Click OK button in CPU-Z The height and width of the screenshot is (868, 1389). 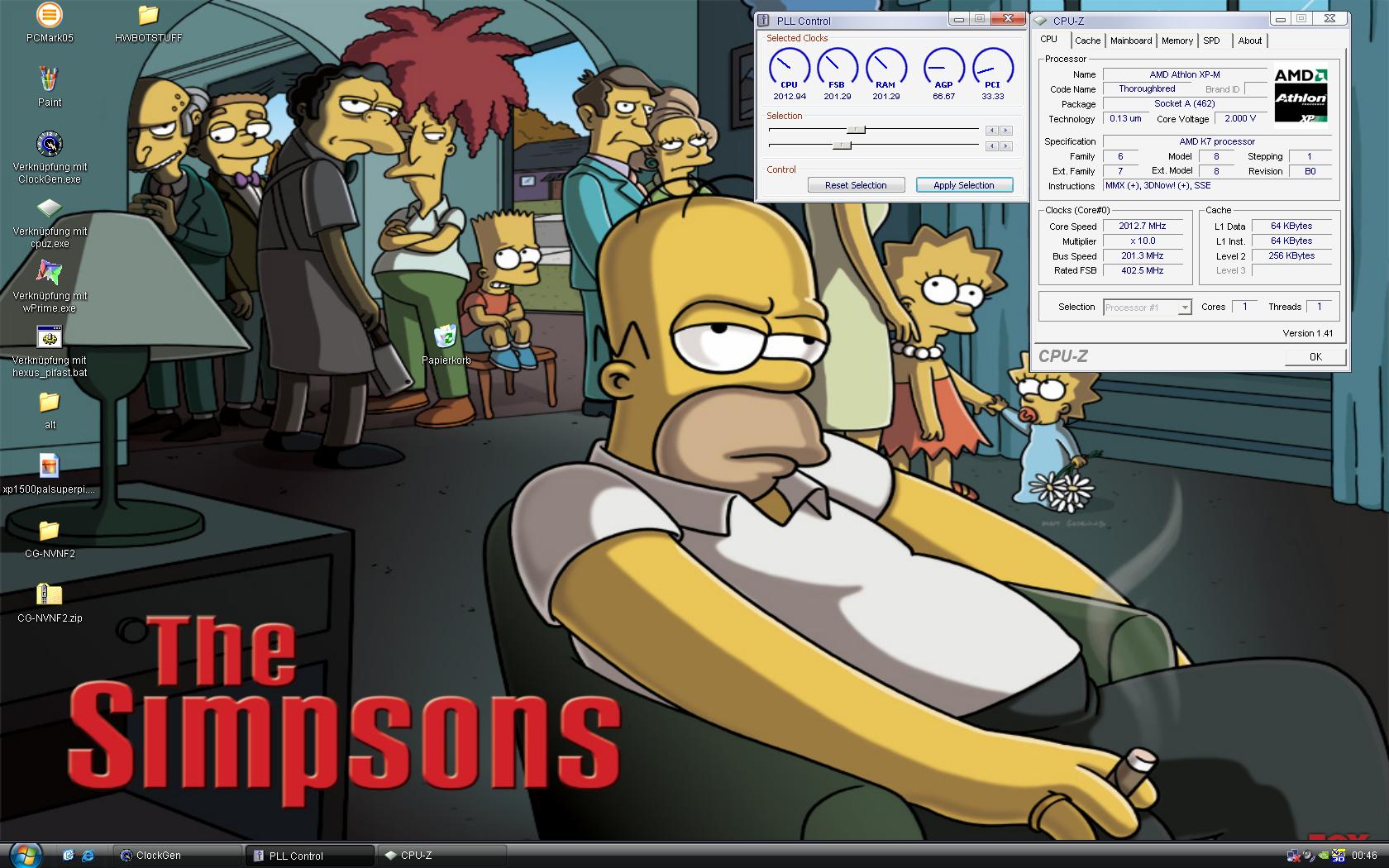pos(1315,356)
